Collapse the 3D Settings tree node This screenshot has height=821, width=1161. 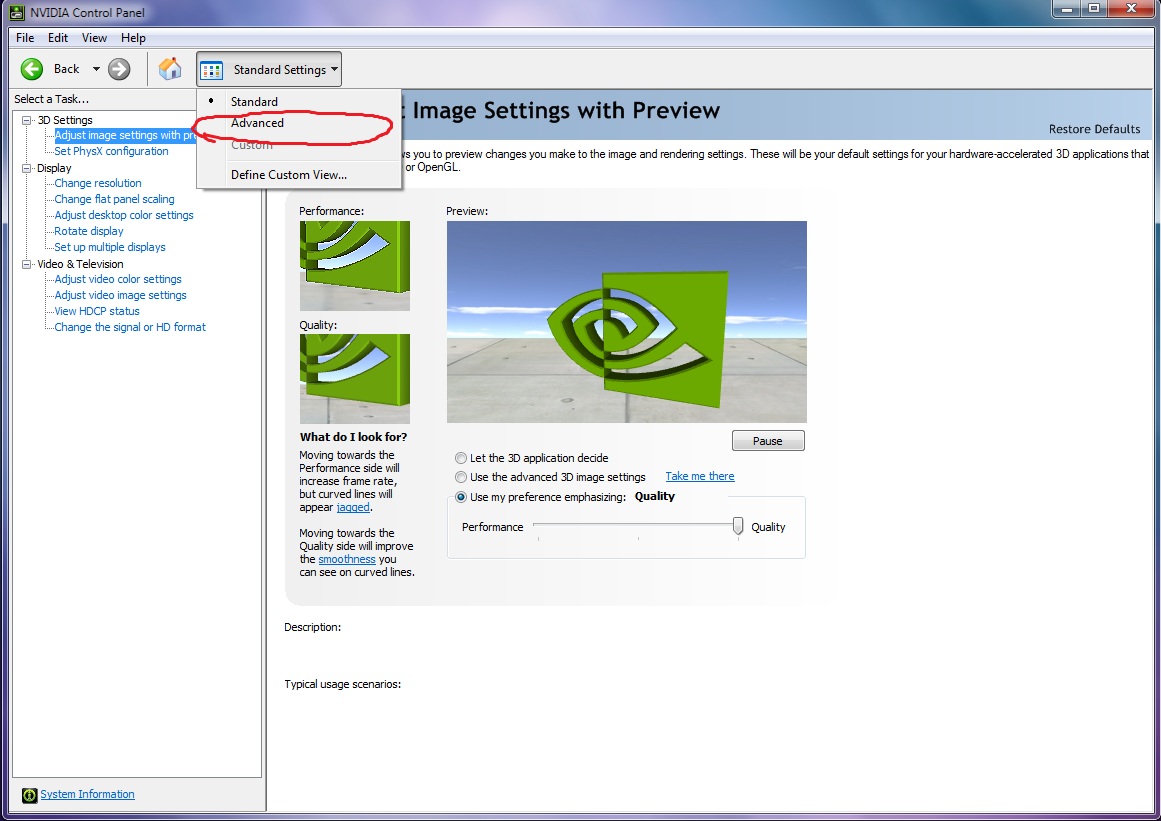[27, 120]
